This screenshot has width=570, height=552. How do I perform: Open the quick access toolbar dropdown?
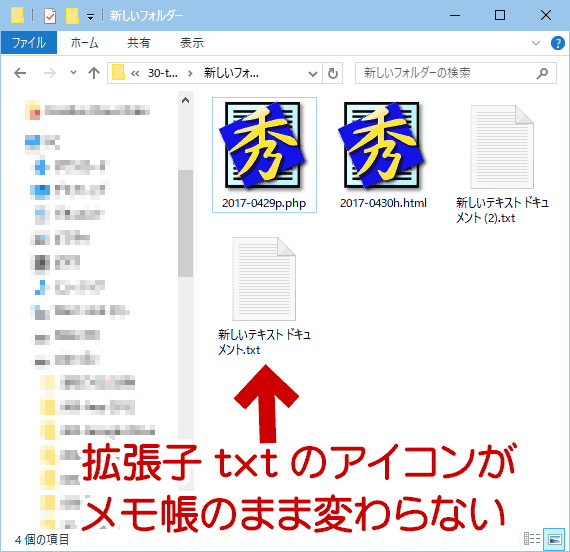pos(90,16)
